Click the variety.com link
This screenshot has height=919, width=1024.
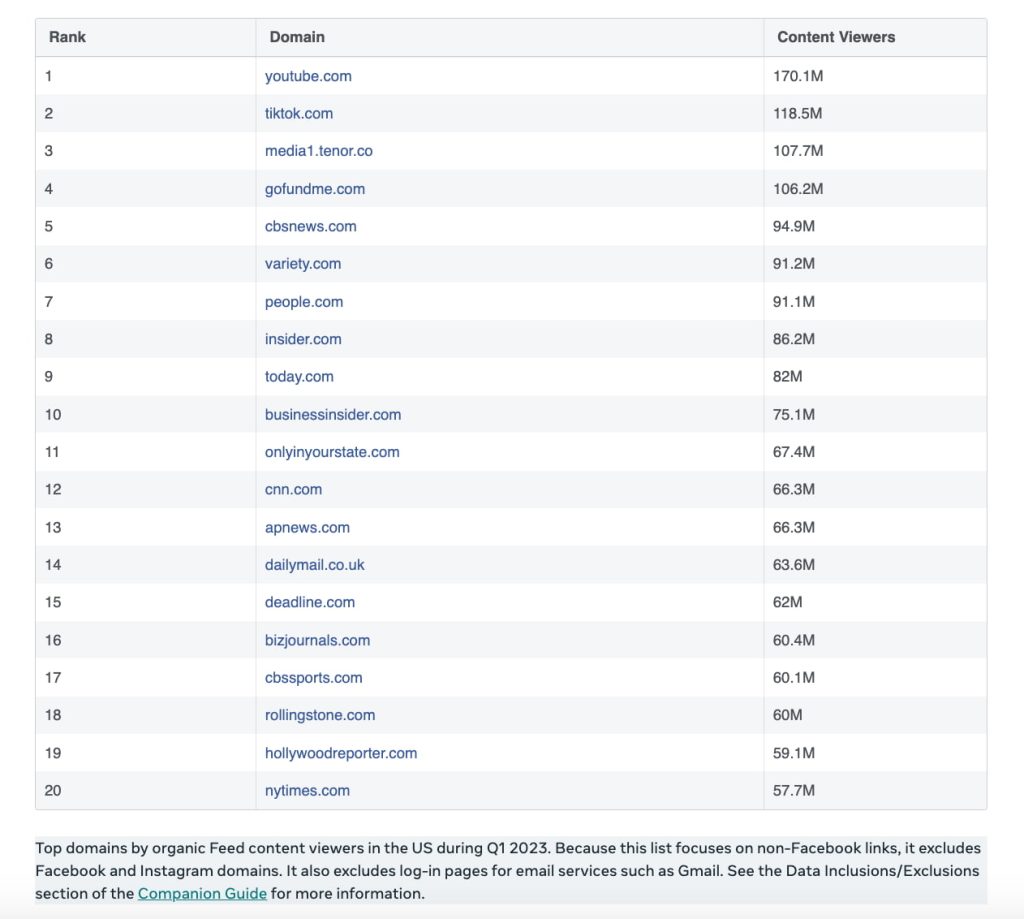pyautogui.click(x=302, y=264)
